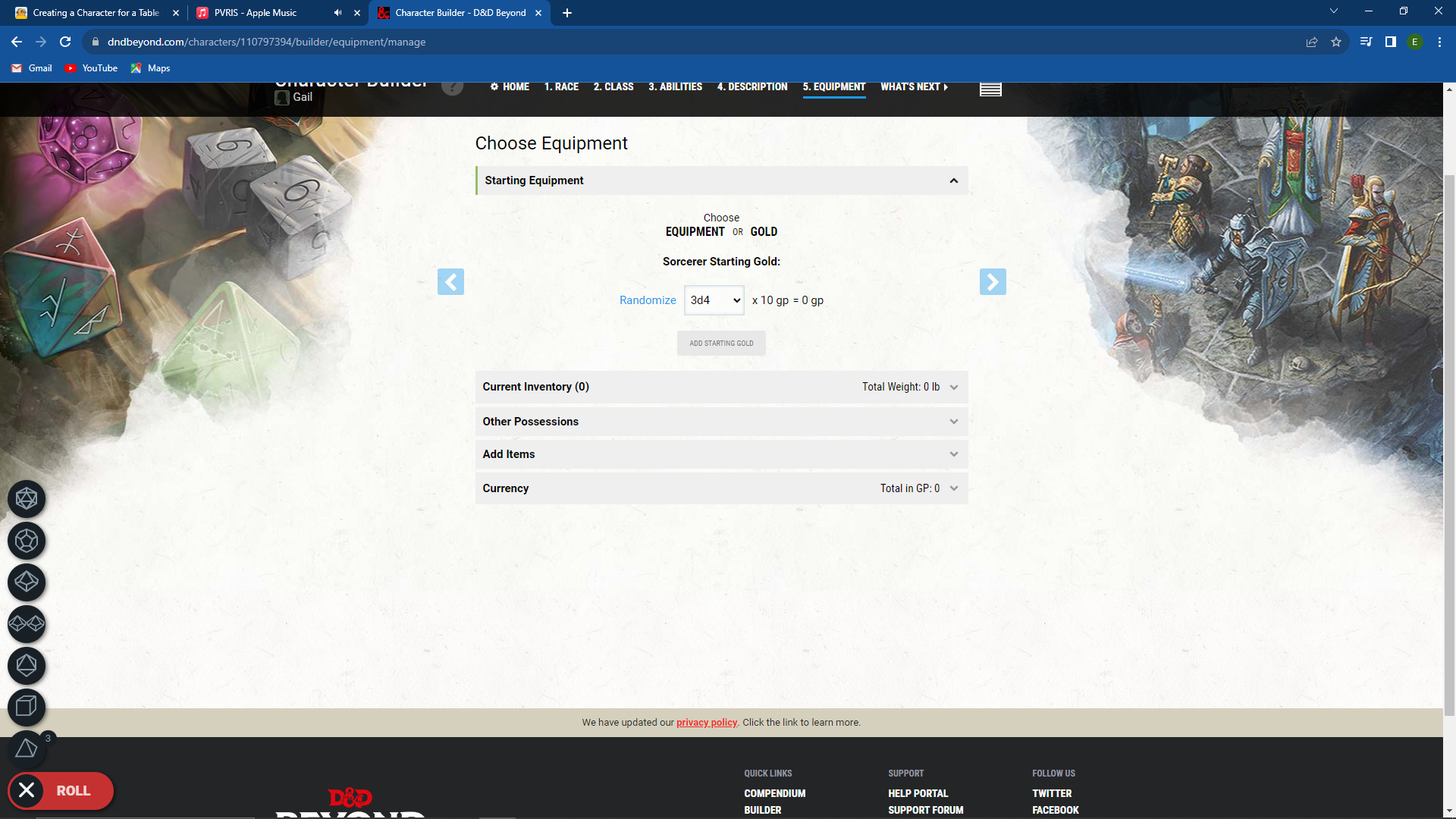Screen dimensions: 1456x819
Task: Reload the page
Action: coord(65,42)
